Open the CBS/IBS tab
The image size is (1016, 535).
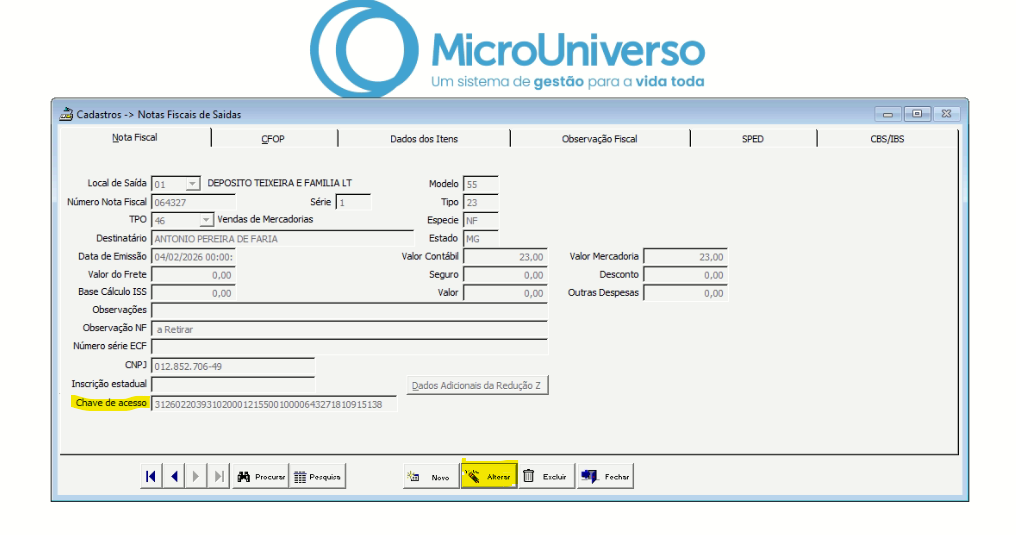tap(887, 139)
